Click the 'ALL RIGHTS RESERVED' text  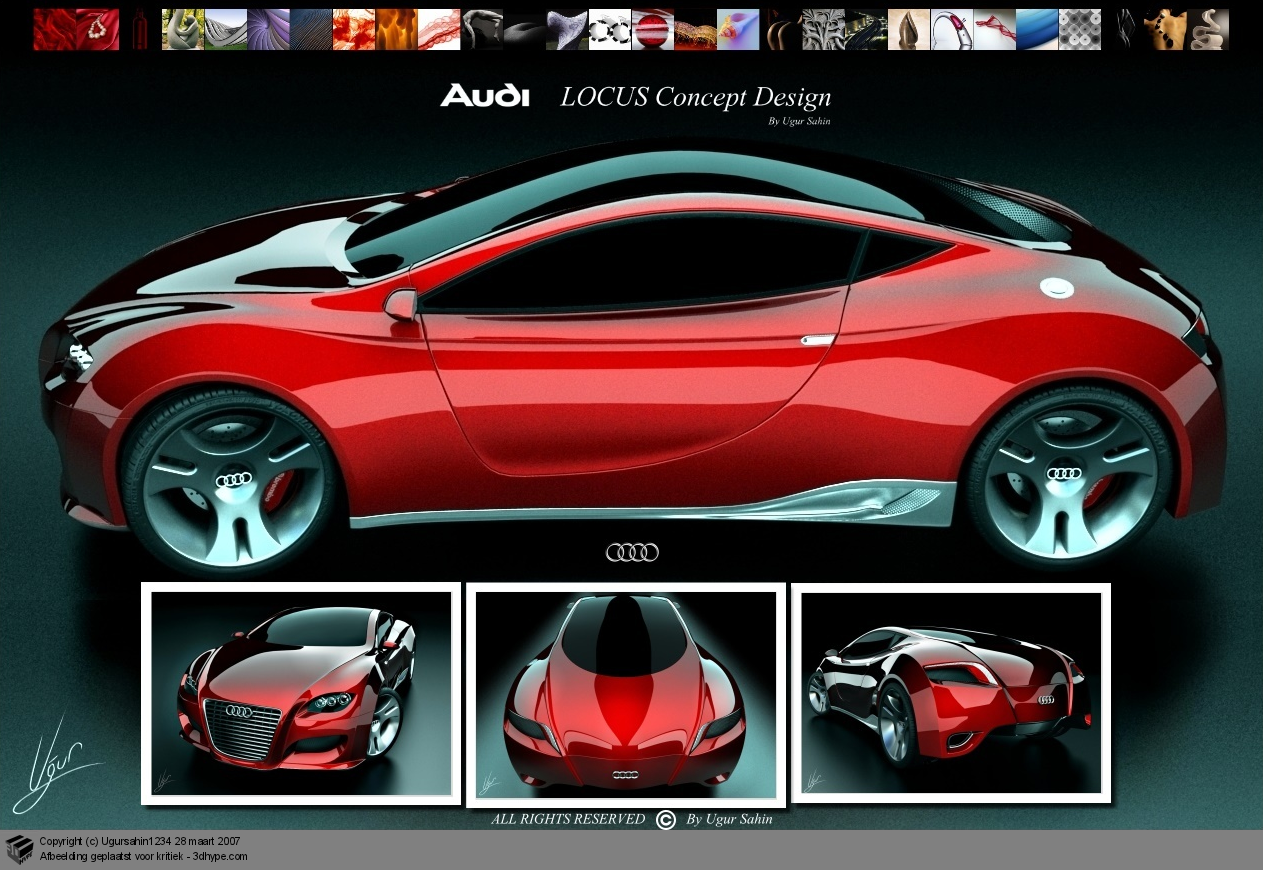click(568, 819)
